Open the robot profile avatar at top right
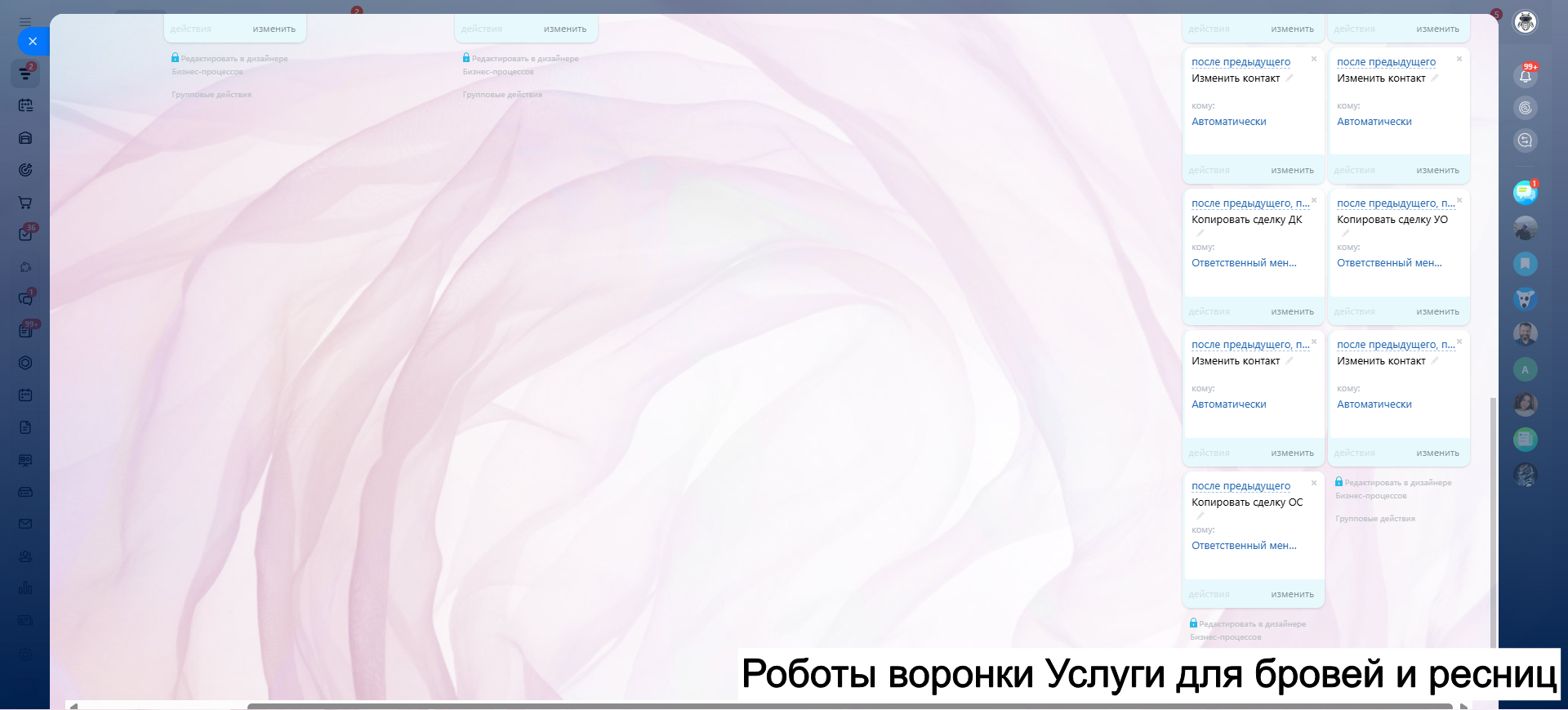 (1525, 22)
